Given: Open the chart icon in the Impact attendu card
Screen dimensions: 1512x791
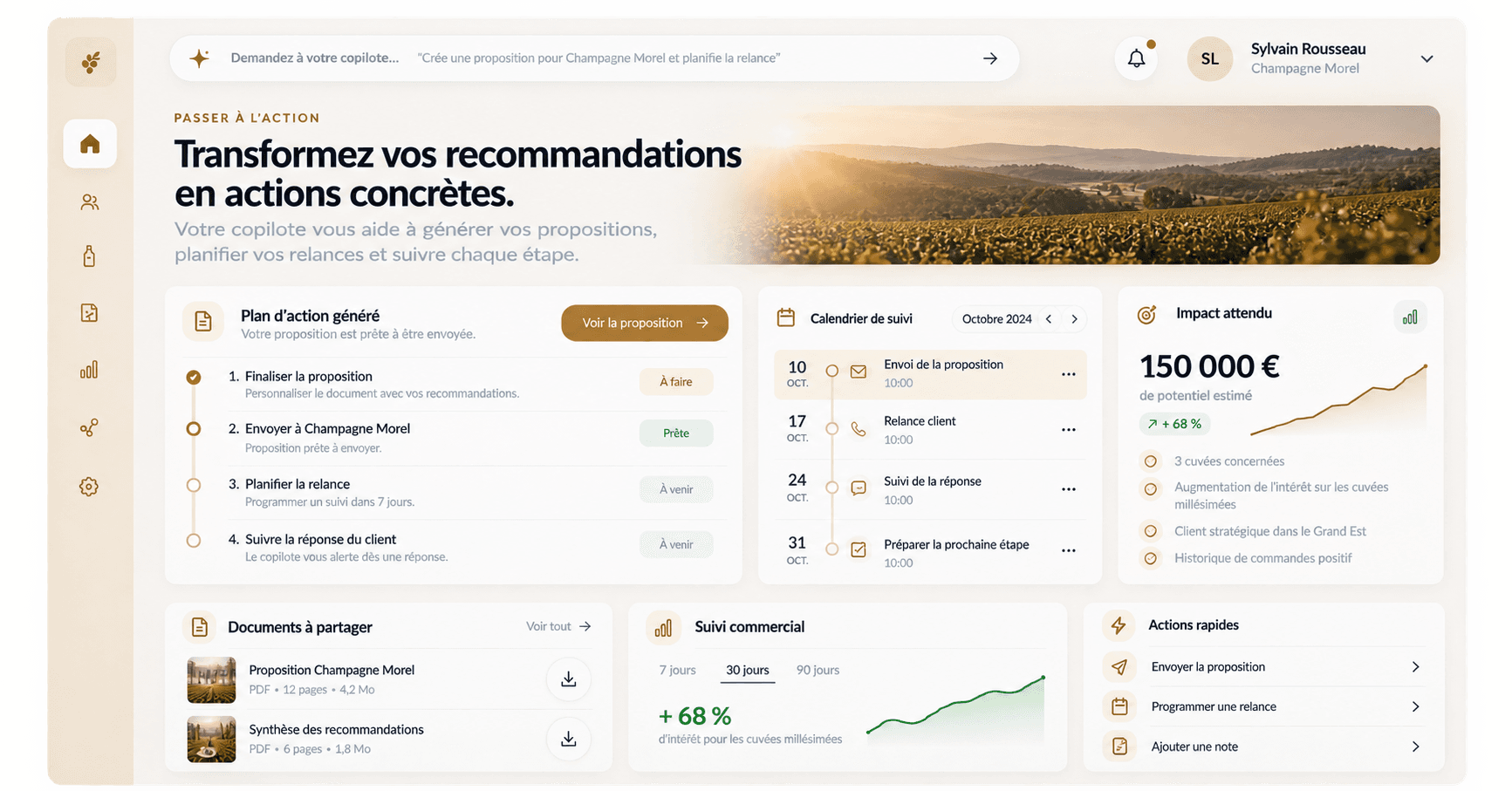Looking at the screenshot, I should coord(1410,317).
